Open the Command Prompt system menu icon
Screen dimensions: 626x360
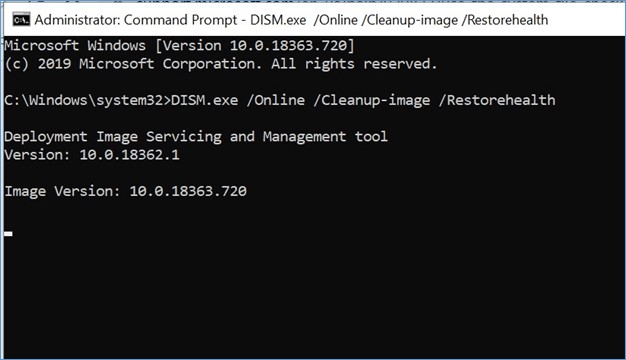point(21,20)
